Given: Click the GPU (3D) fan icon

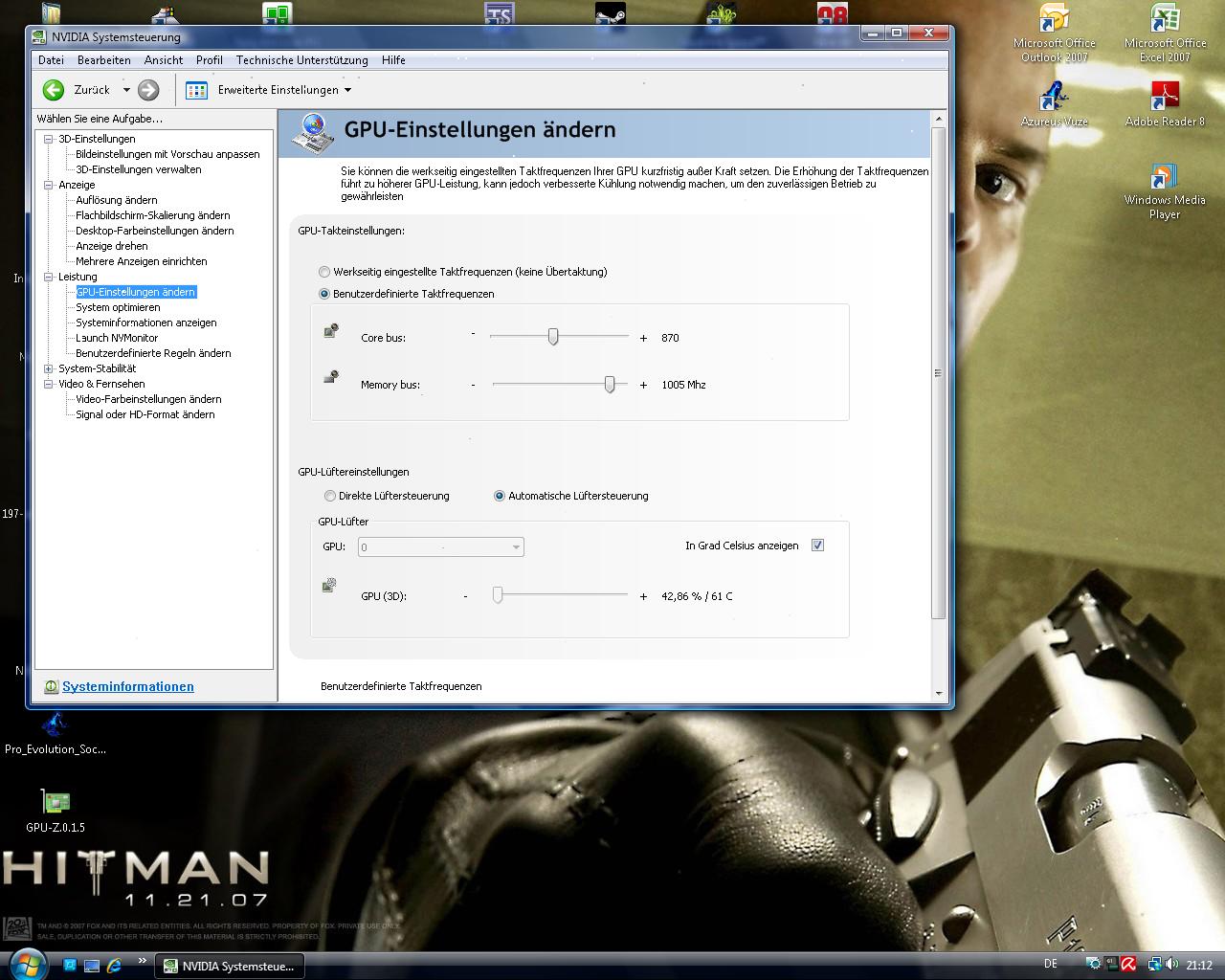Looking at the screenshot, I should pos(330,585).
